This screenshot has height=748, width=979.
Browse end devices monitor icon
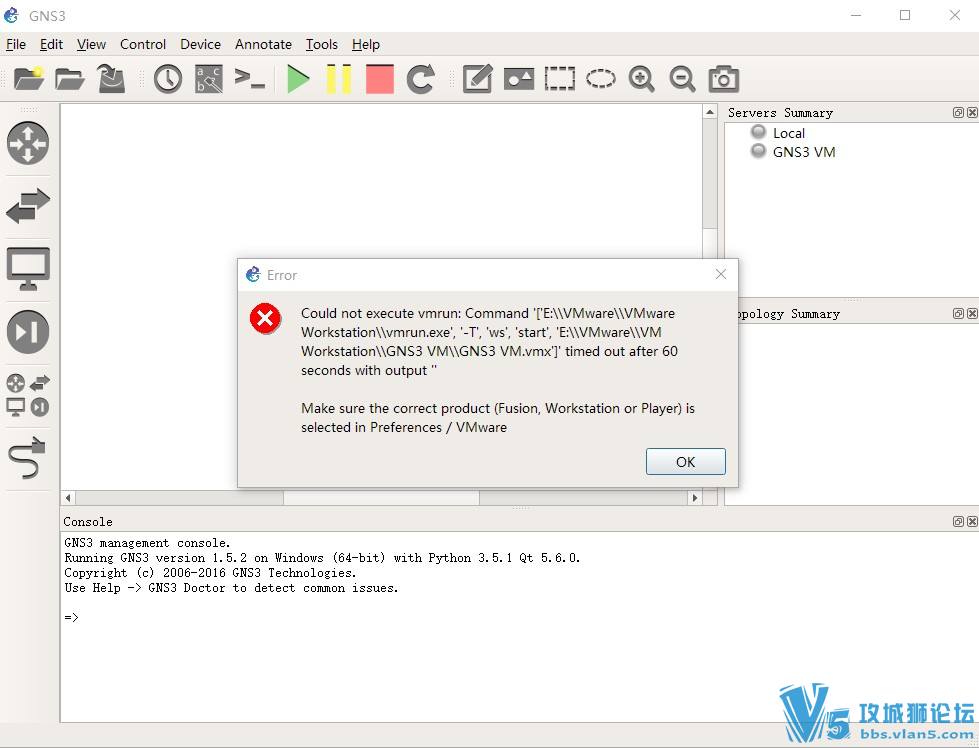coord(28,269)
